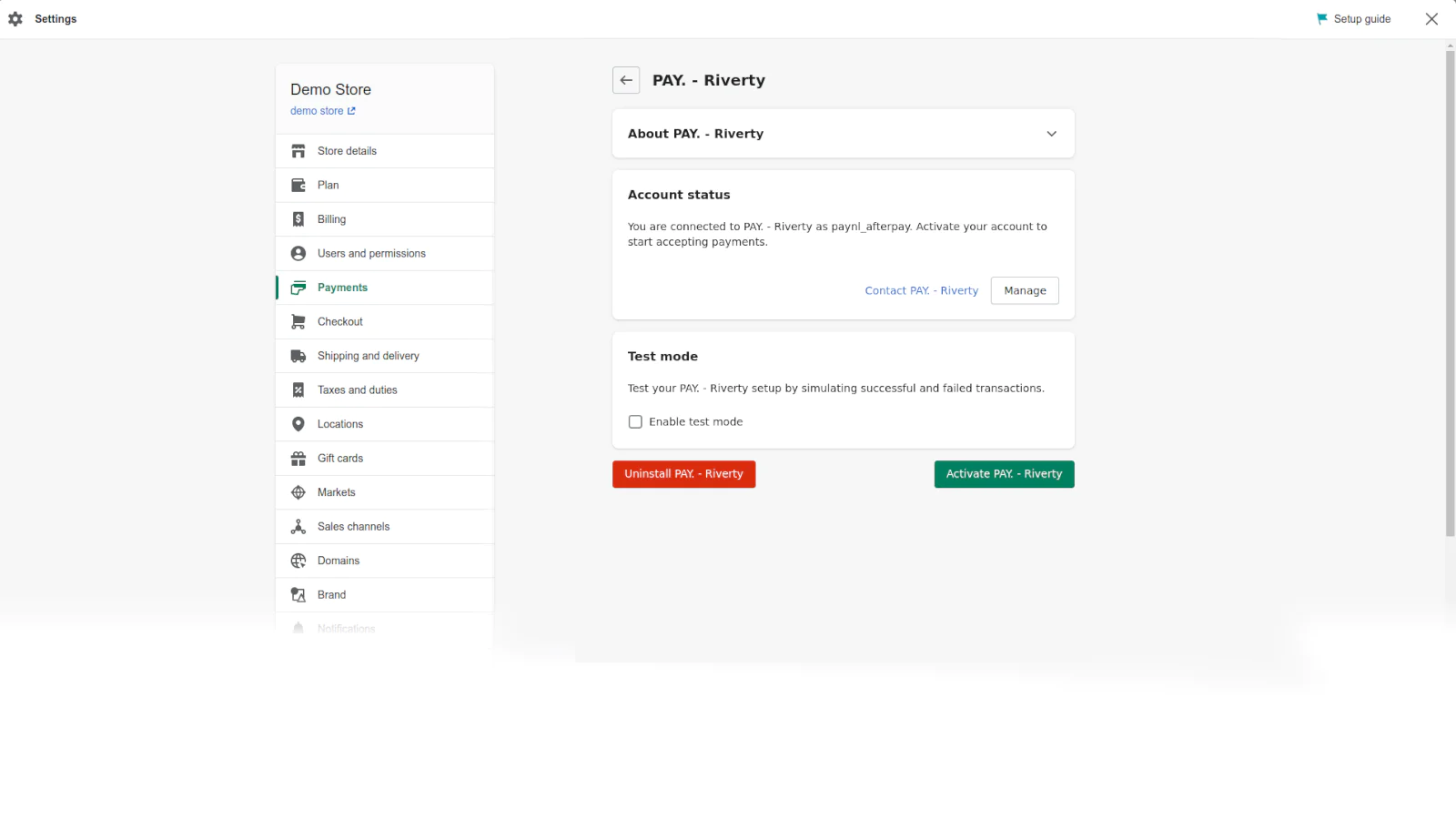Image resolution: width=1456 pixels, height=819 pixels.
Task: Click the Markets globe icon
Action: (x=298, y=492)
